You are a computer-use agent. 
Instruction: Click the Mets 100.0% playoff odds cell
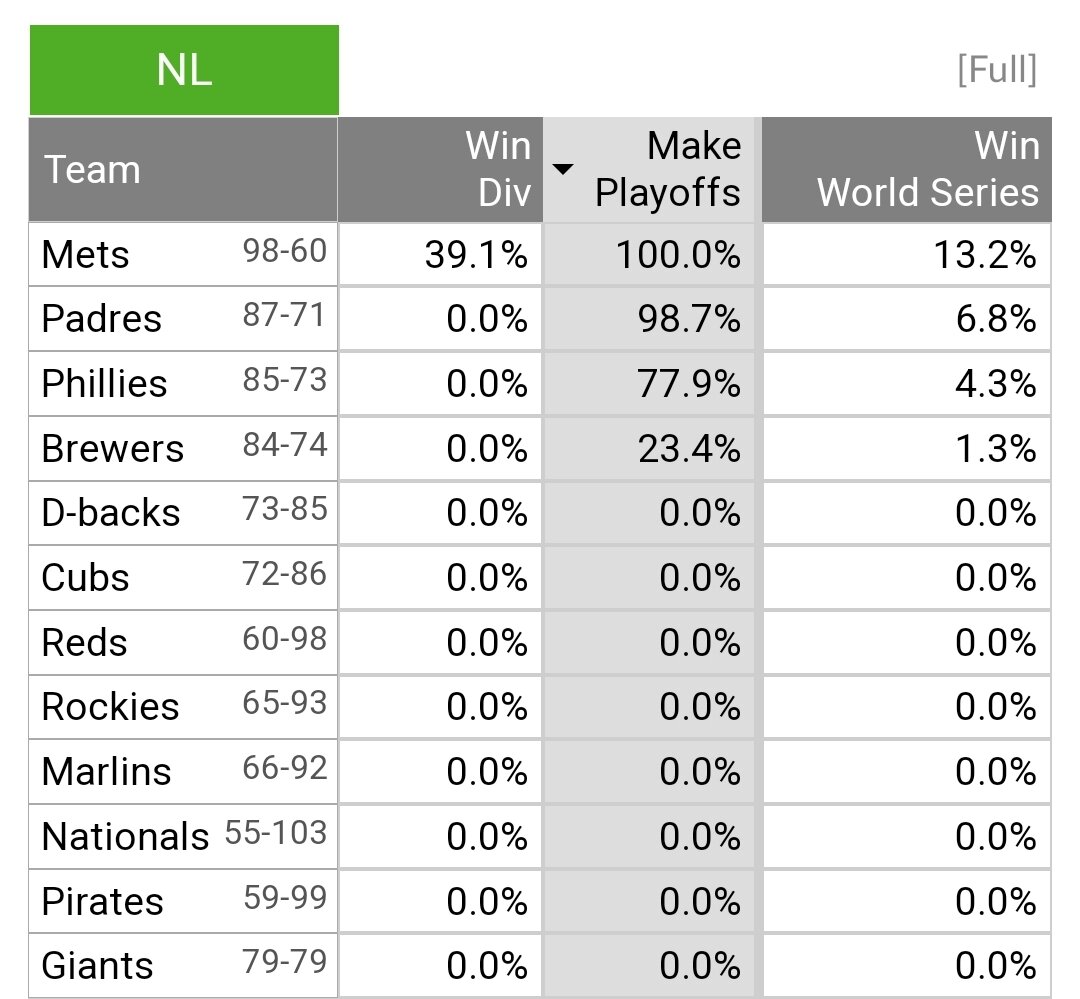pyautogui.click(x=678, y=254)
